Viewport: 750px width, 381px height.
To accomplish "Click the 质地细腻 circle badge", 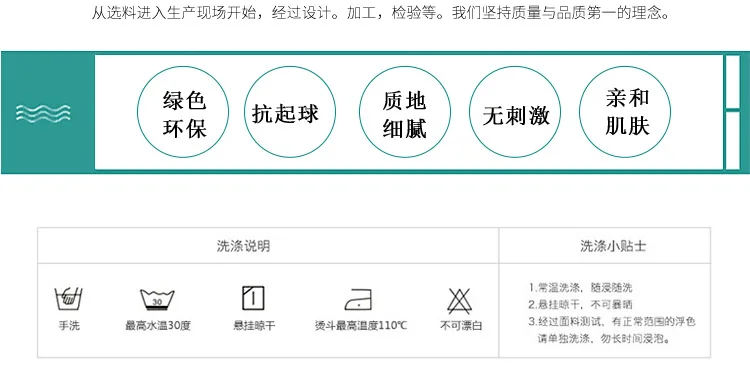I will point(405,112).
